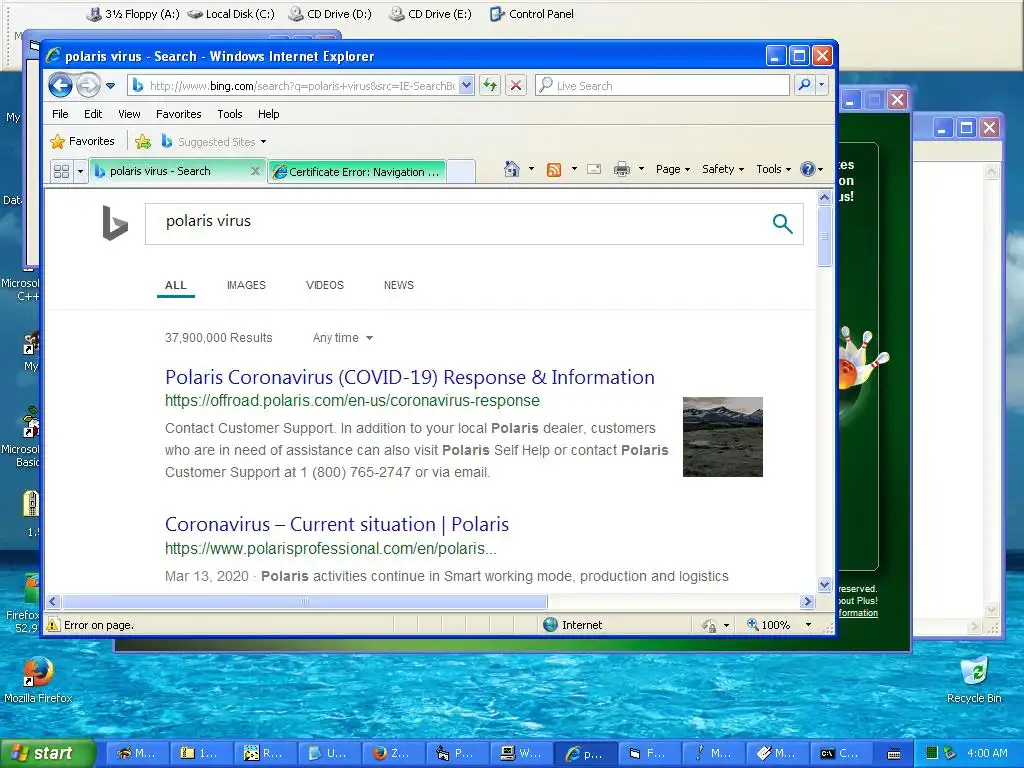Select the Mozilla Firefox desktop icon
This screenshot has height=768, width=1024.
click(38, 681)
